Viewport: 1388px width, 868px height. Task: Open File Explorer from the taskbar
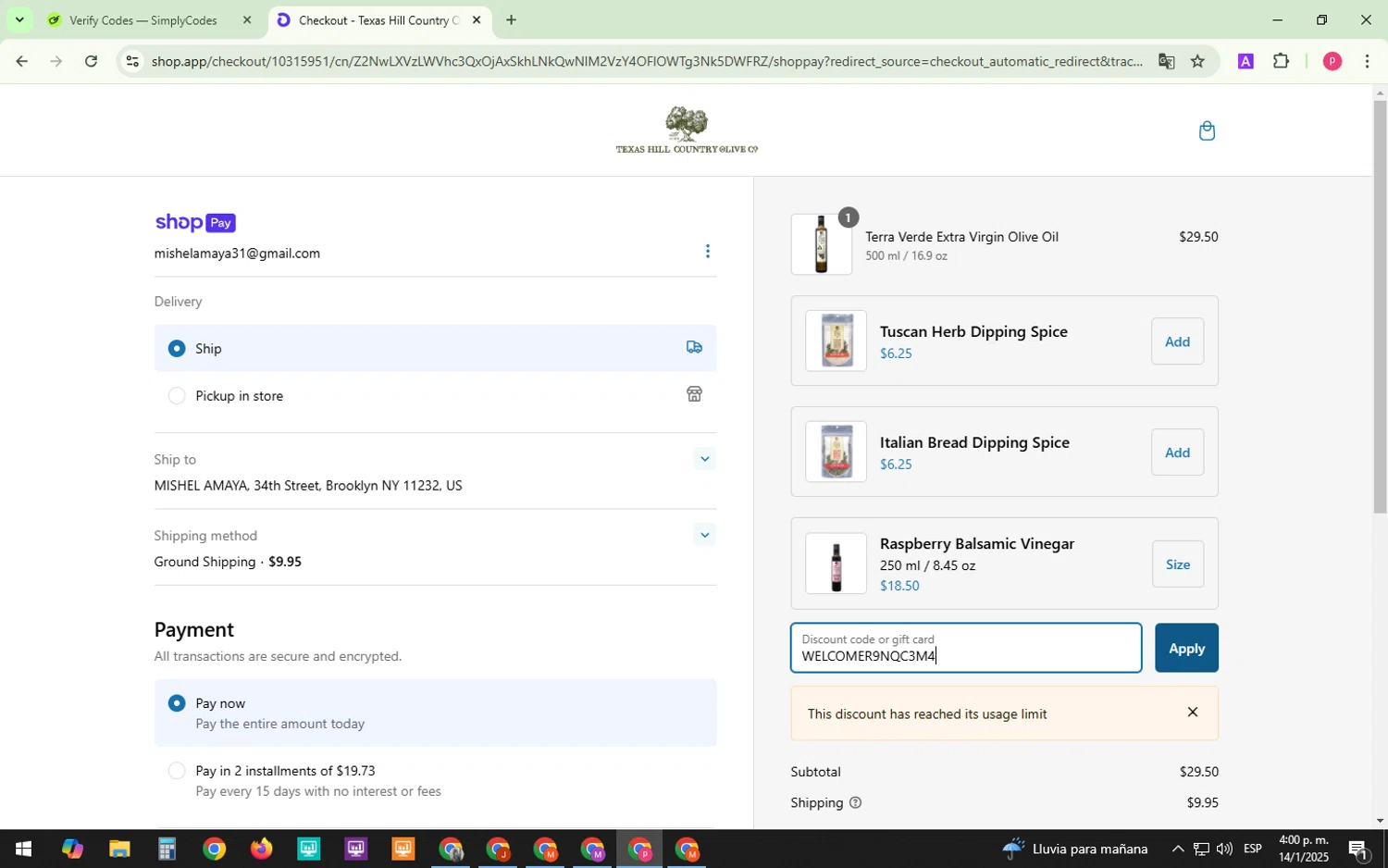coord(119,849)
